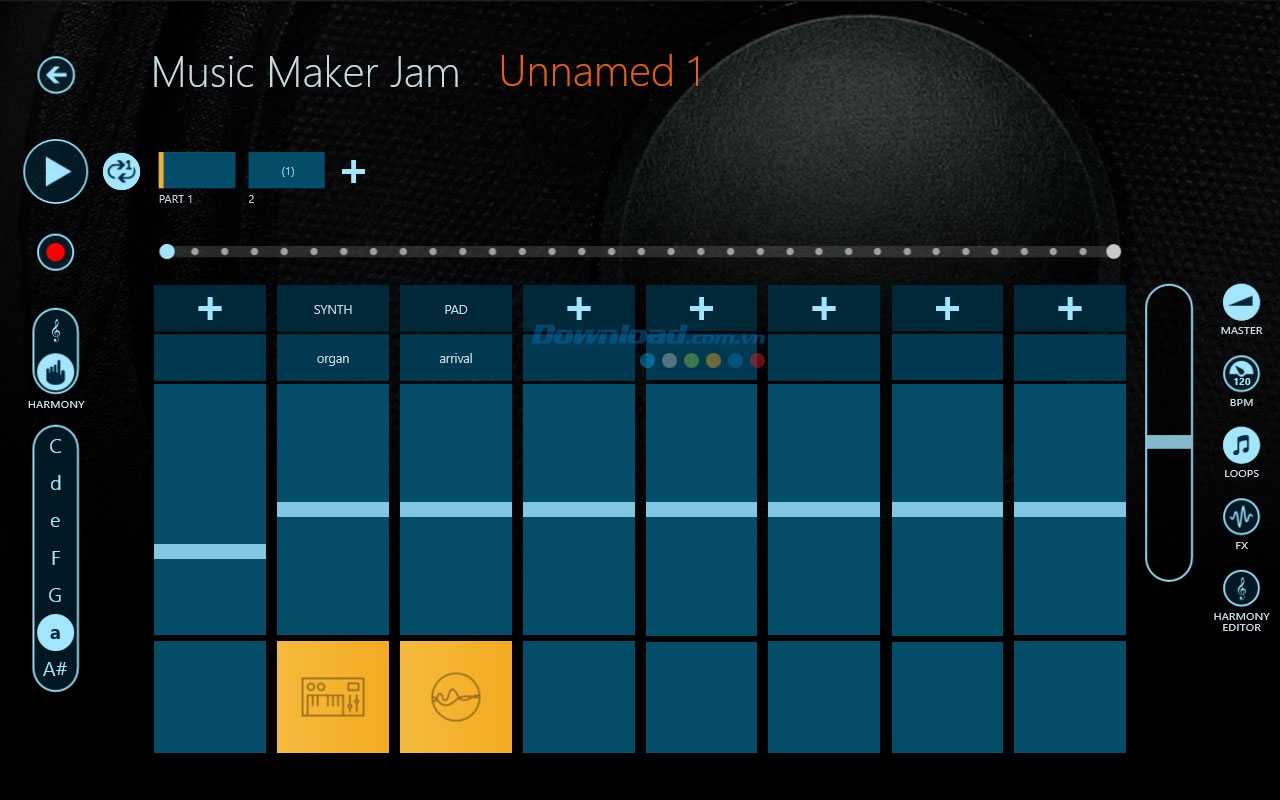
Task: Rename the song title Unnamed 1
Action: point(602,72)
